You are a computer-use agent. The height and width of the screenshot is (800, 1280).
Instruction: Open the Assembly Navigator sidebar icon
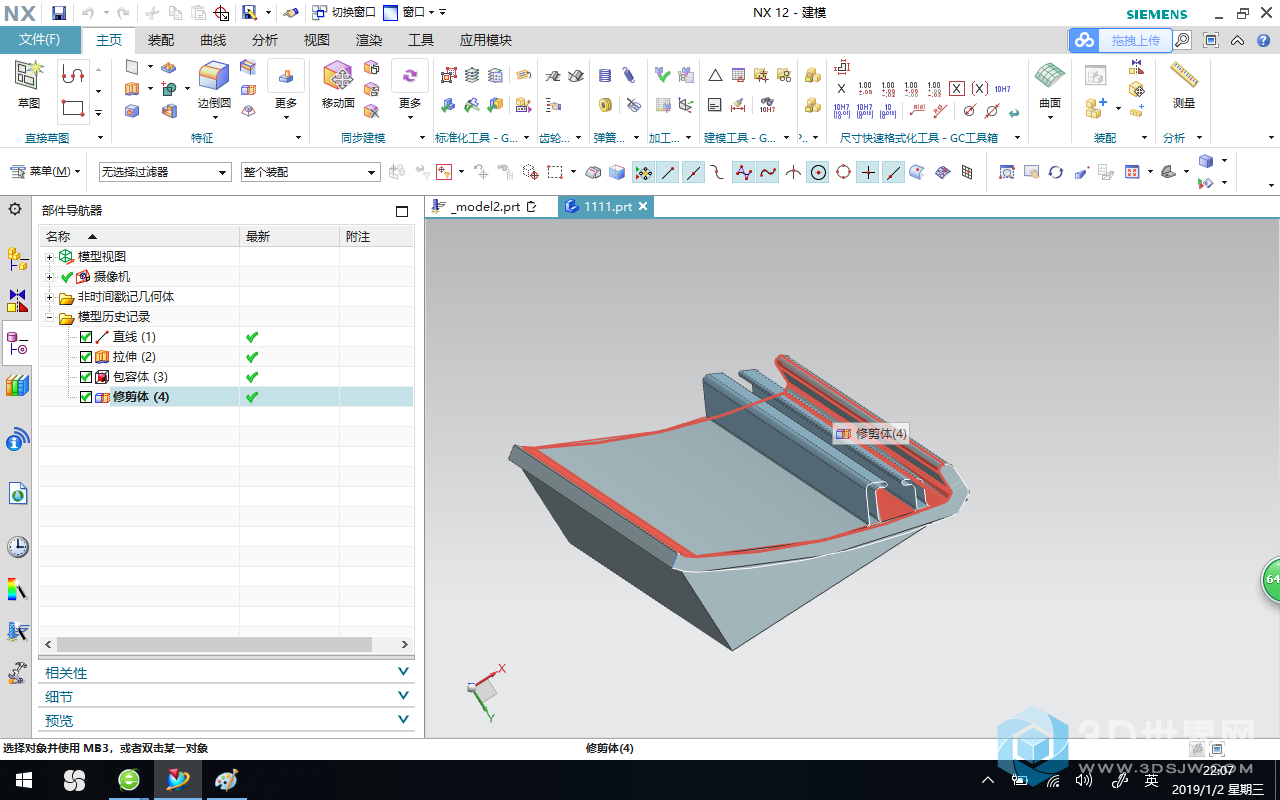17,259
